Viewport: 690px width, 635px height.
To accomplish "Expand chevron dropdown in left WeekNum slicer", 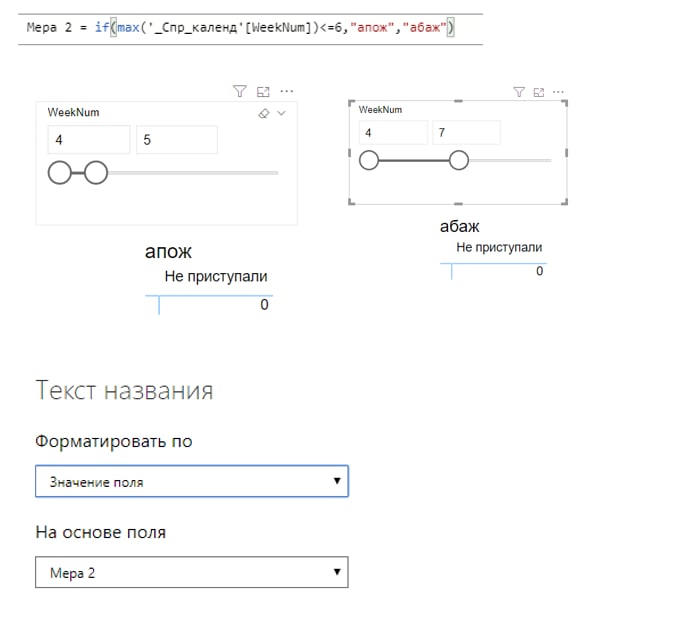I will 282,113.
